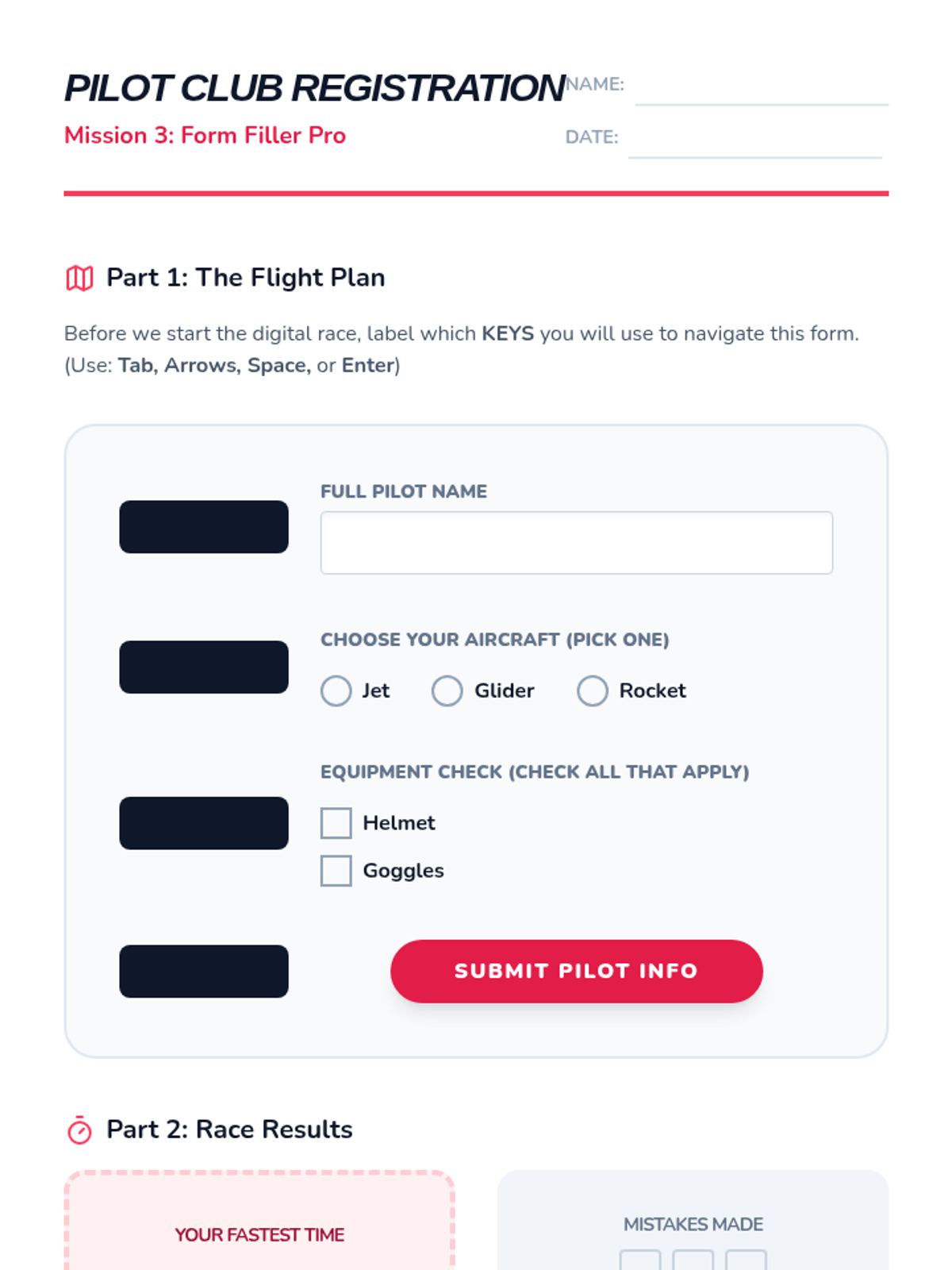The height and width of the screenshot is (1270, 952).
Task: Click the map icon beside Part 1
Action: pos(79,278)
